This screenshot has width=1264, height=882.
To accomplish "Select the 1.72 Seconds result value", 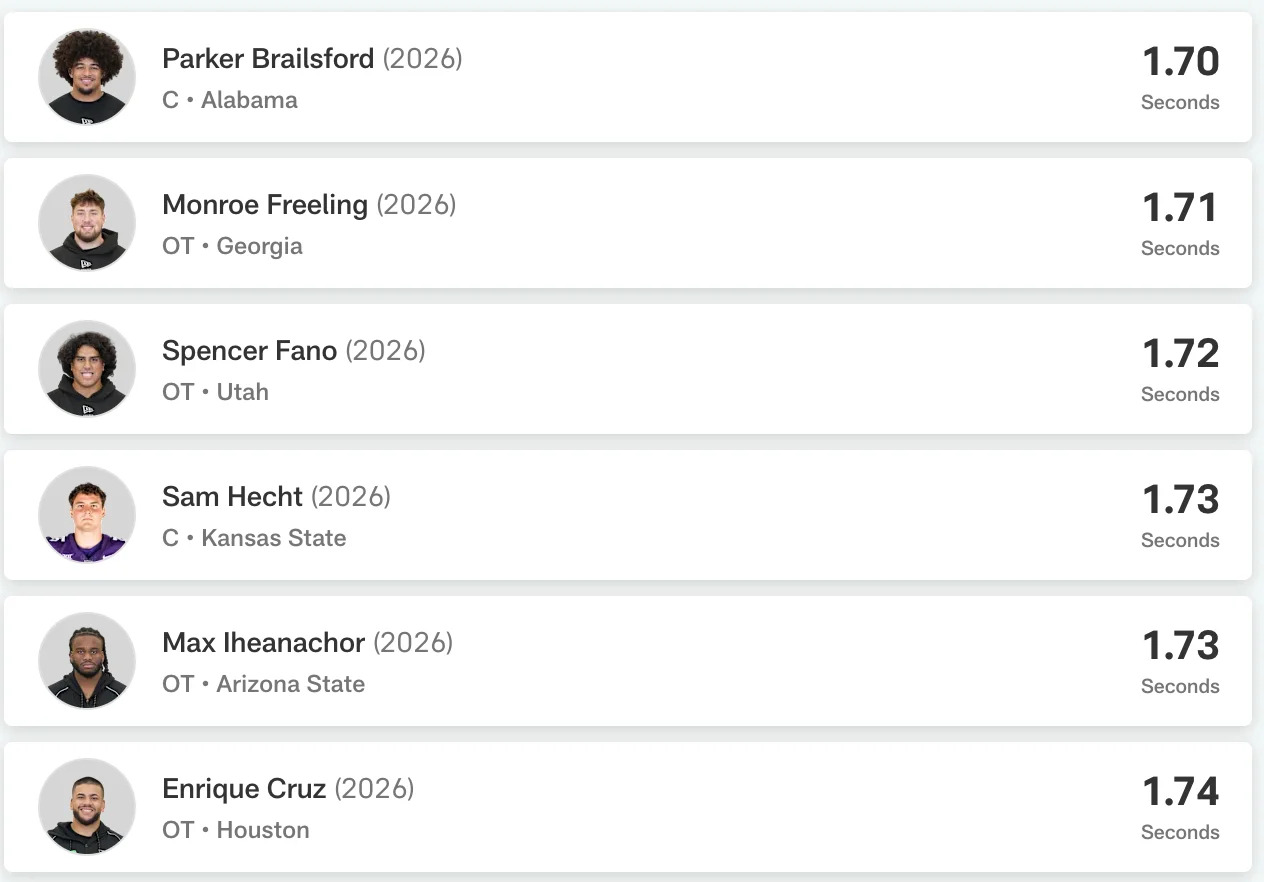I will click(x=1180, y=355).
